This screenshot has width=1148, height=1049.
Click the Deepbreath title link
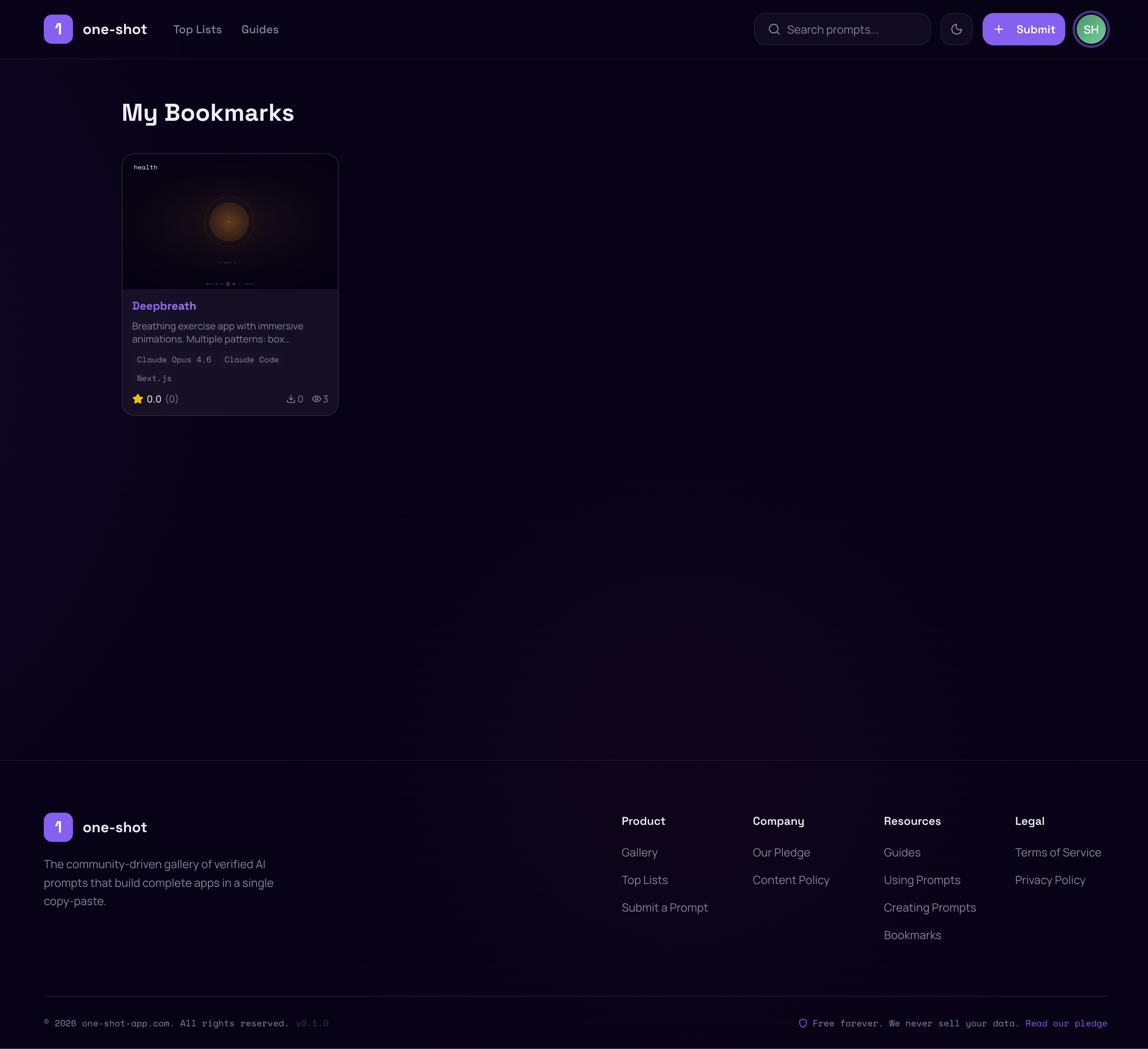click(164, 306)
